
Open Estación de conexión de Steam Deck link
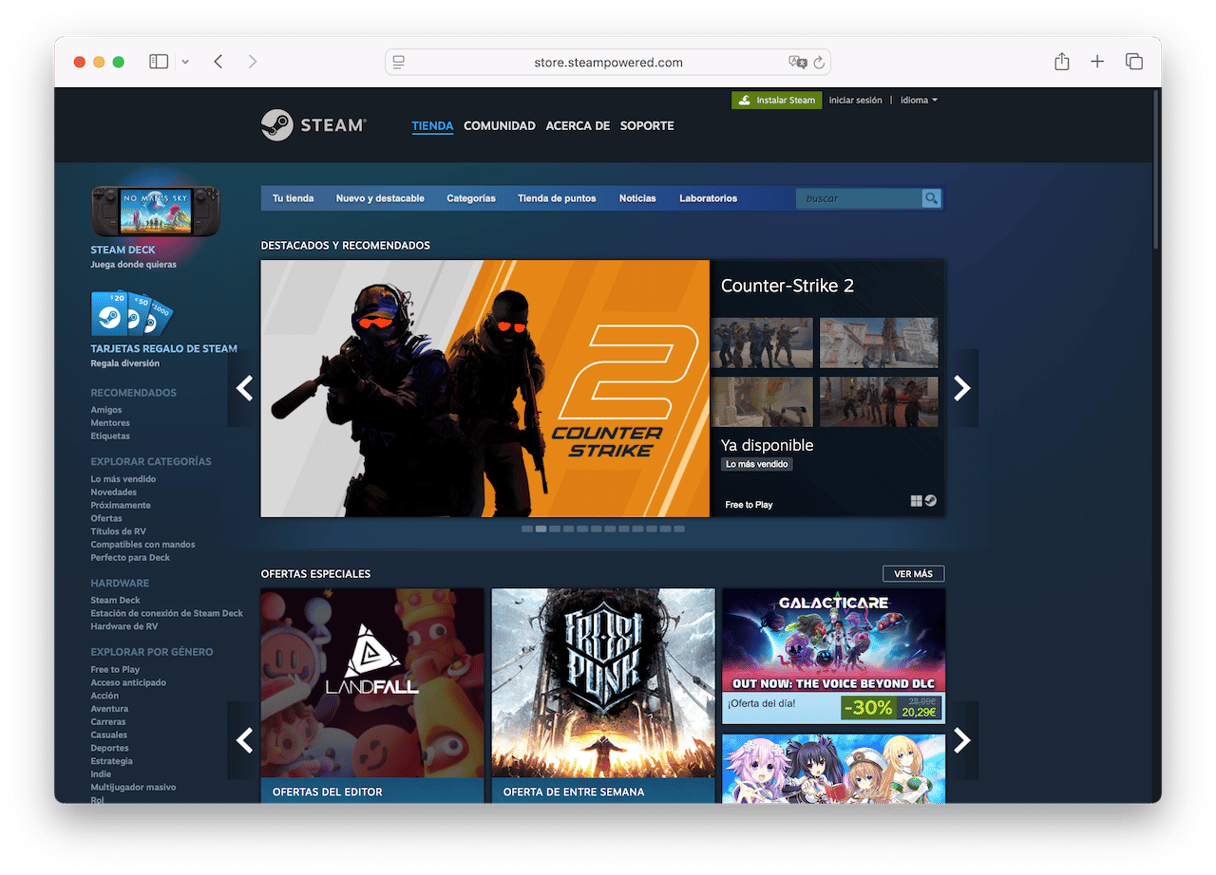(x=167, y=613)
